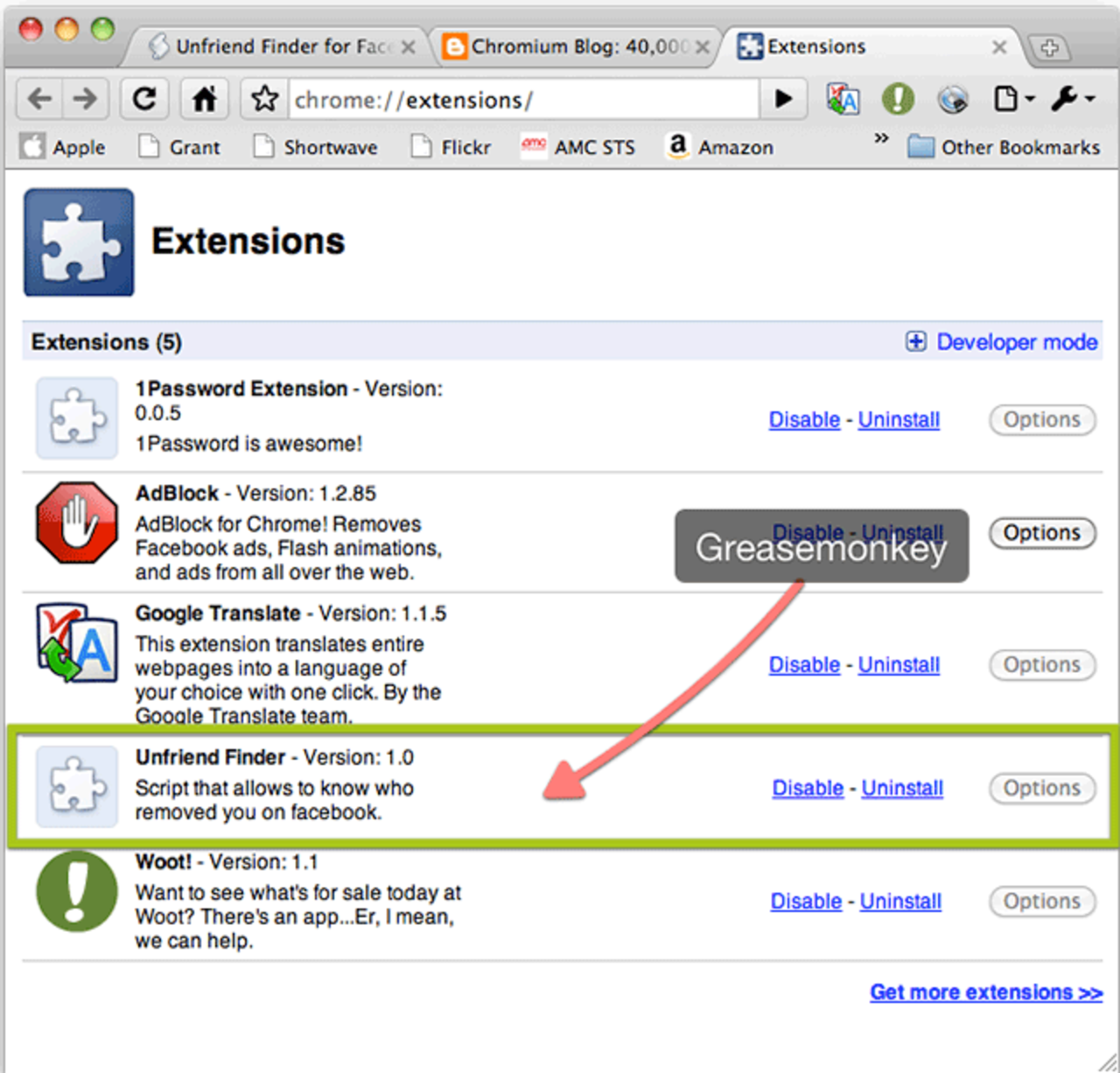Uninstall the Google Translate extension
The image size is (1120, 1073).
click(x=899, y=665)
